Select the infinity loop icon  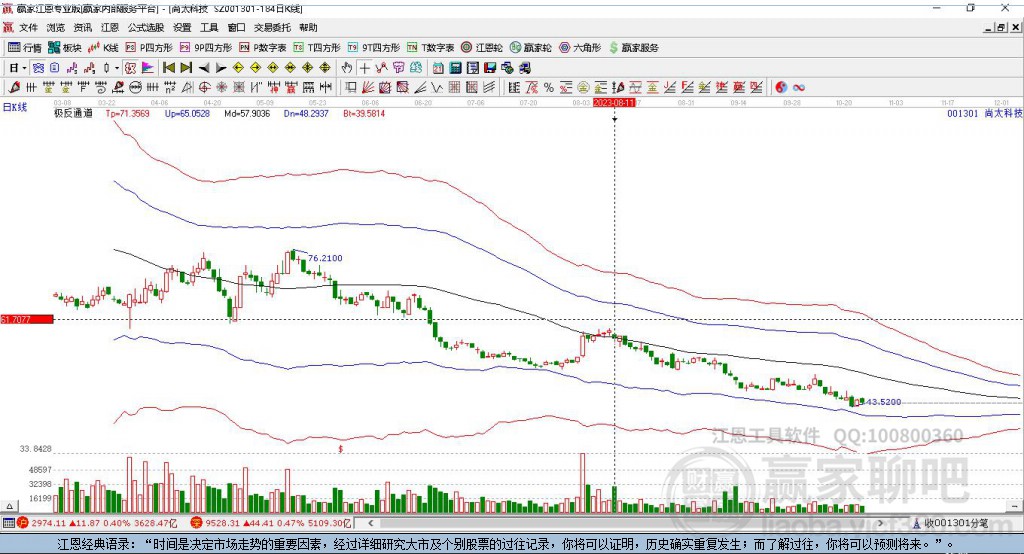click(x=799, y=88)
